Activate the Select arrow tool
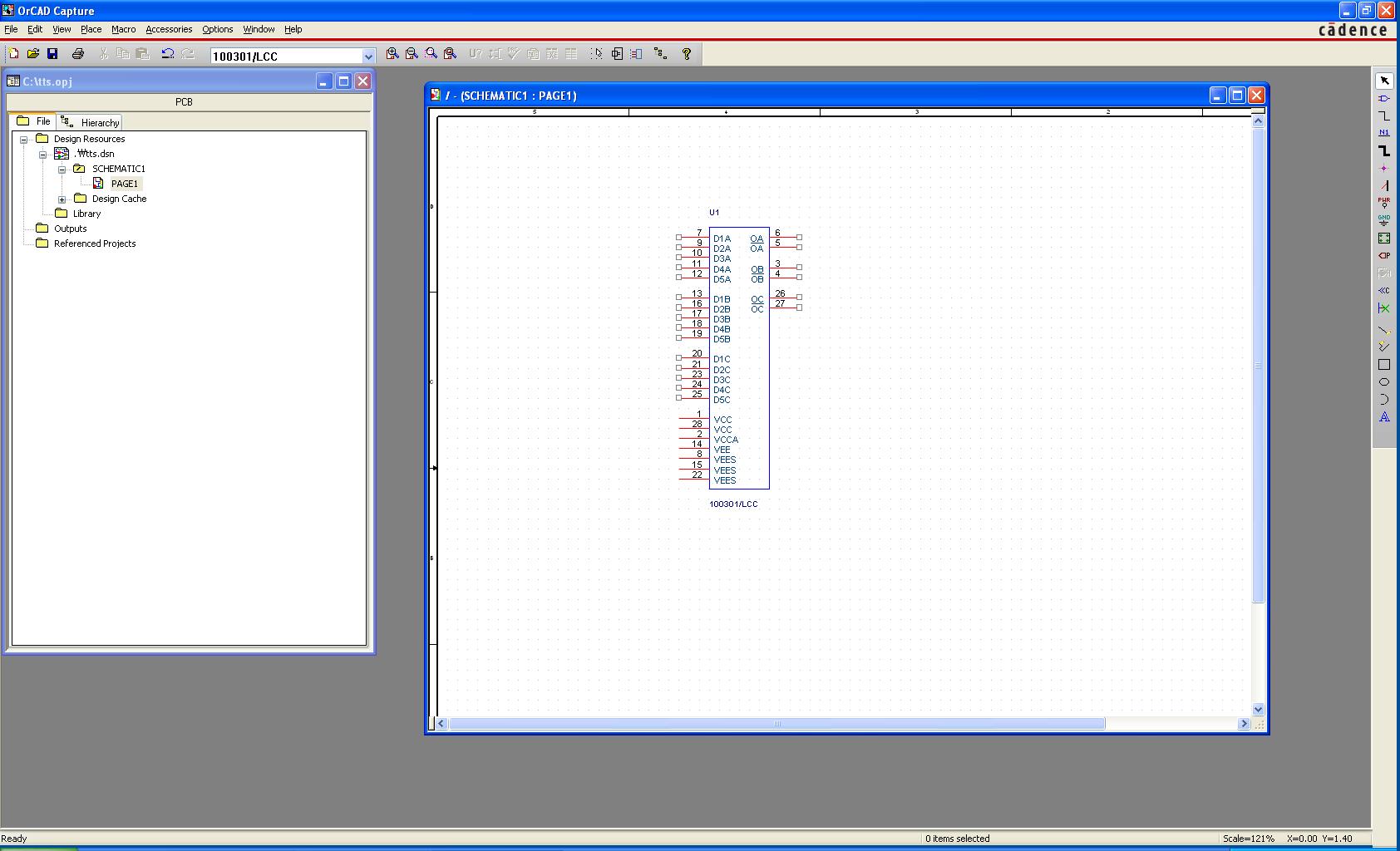 click(x=1384, y=81)
